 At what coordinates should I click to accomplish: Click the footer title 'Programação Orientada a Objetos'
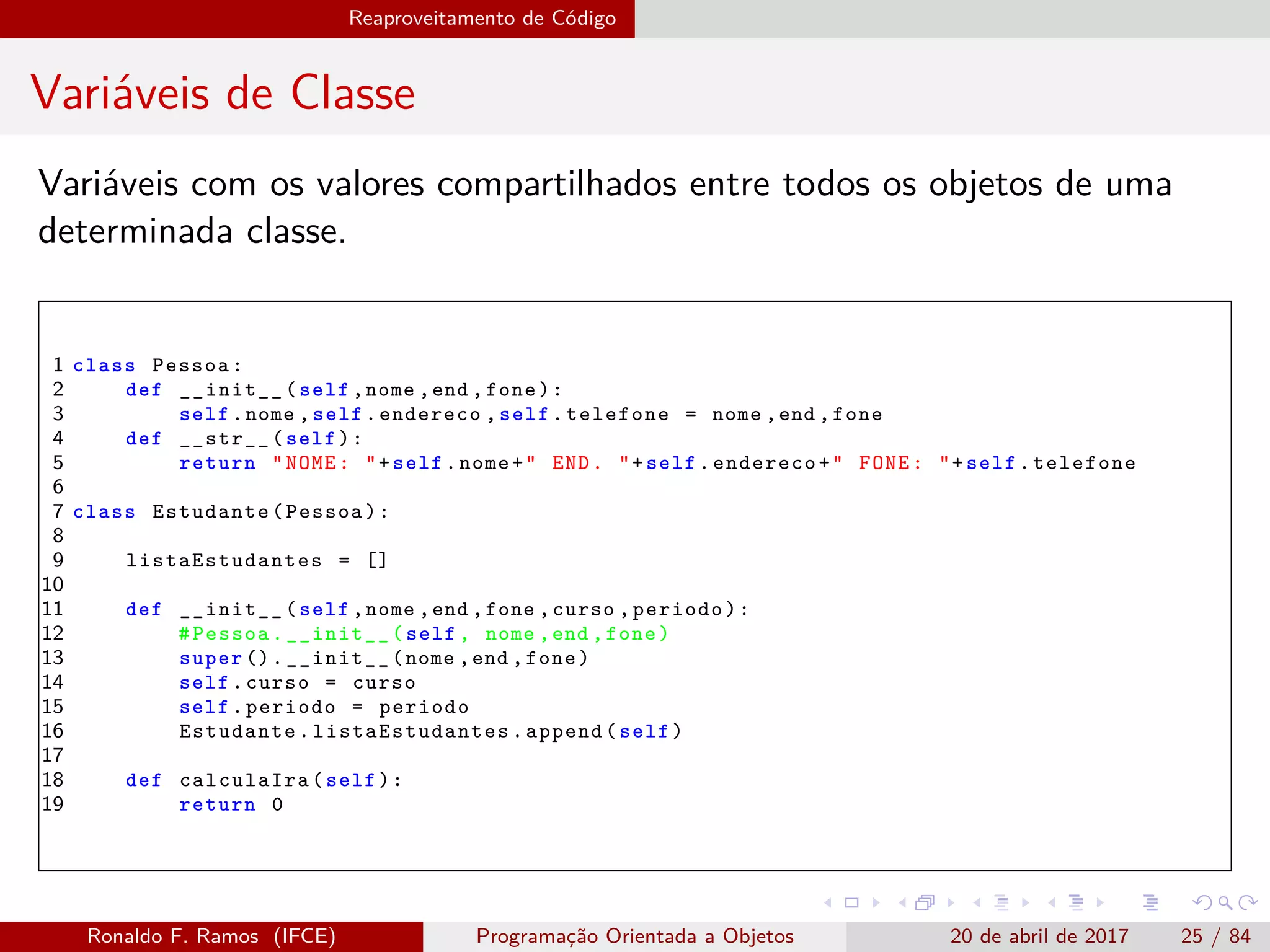(635, 936)
